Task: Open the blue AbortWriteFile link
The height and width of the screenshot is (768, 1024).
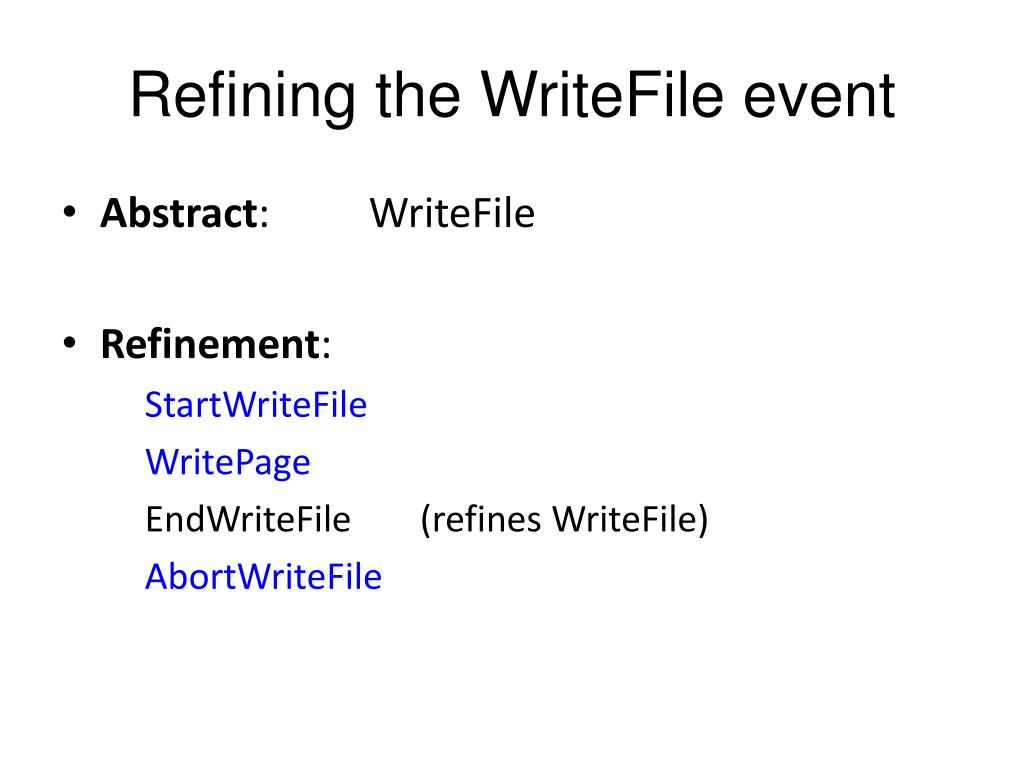Action: (x=263, y=577)
